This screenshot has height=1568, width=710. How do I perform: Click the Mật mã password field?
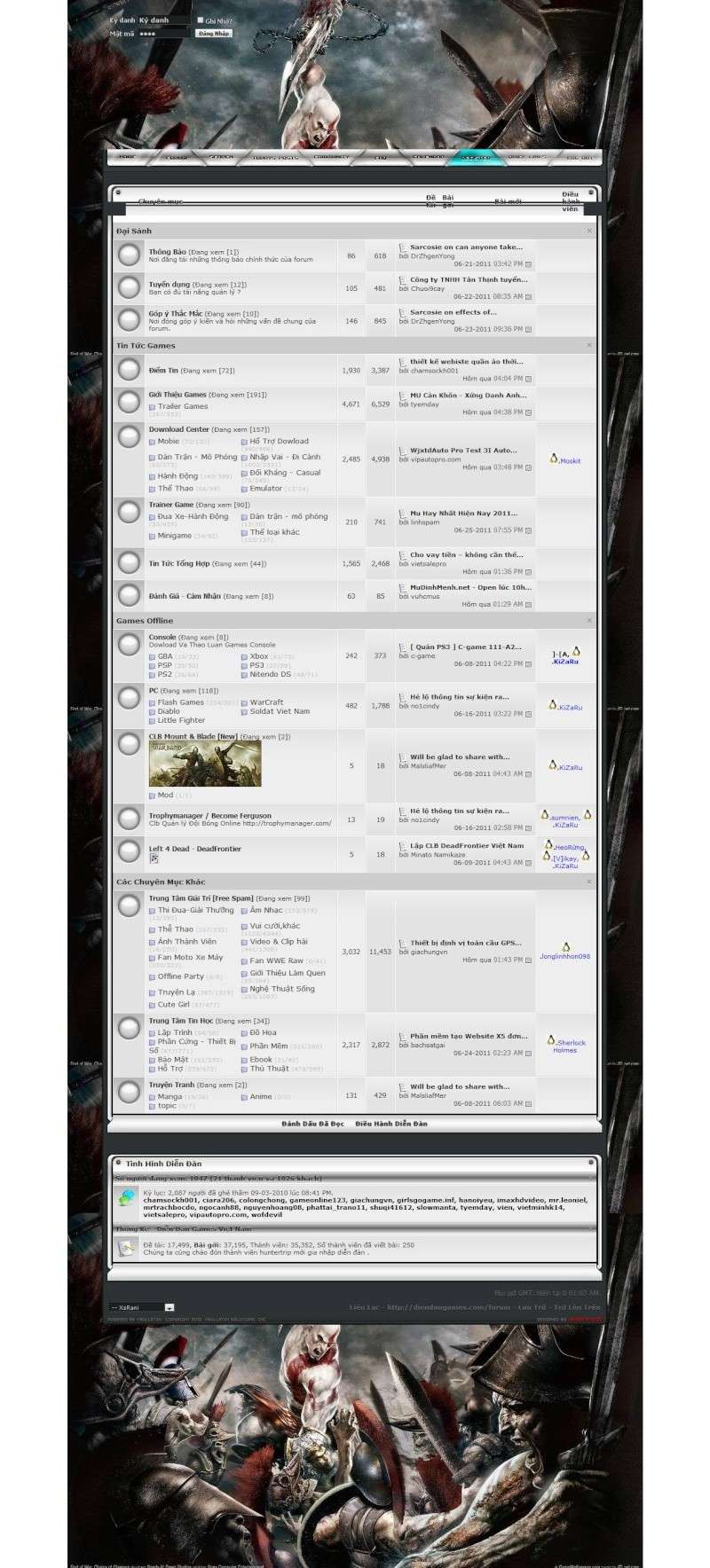163,34
